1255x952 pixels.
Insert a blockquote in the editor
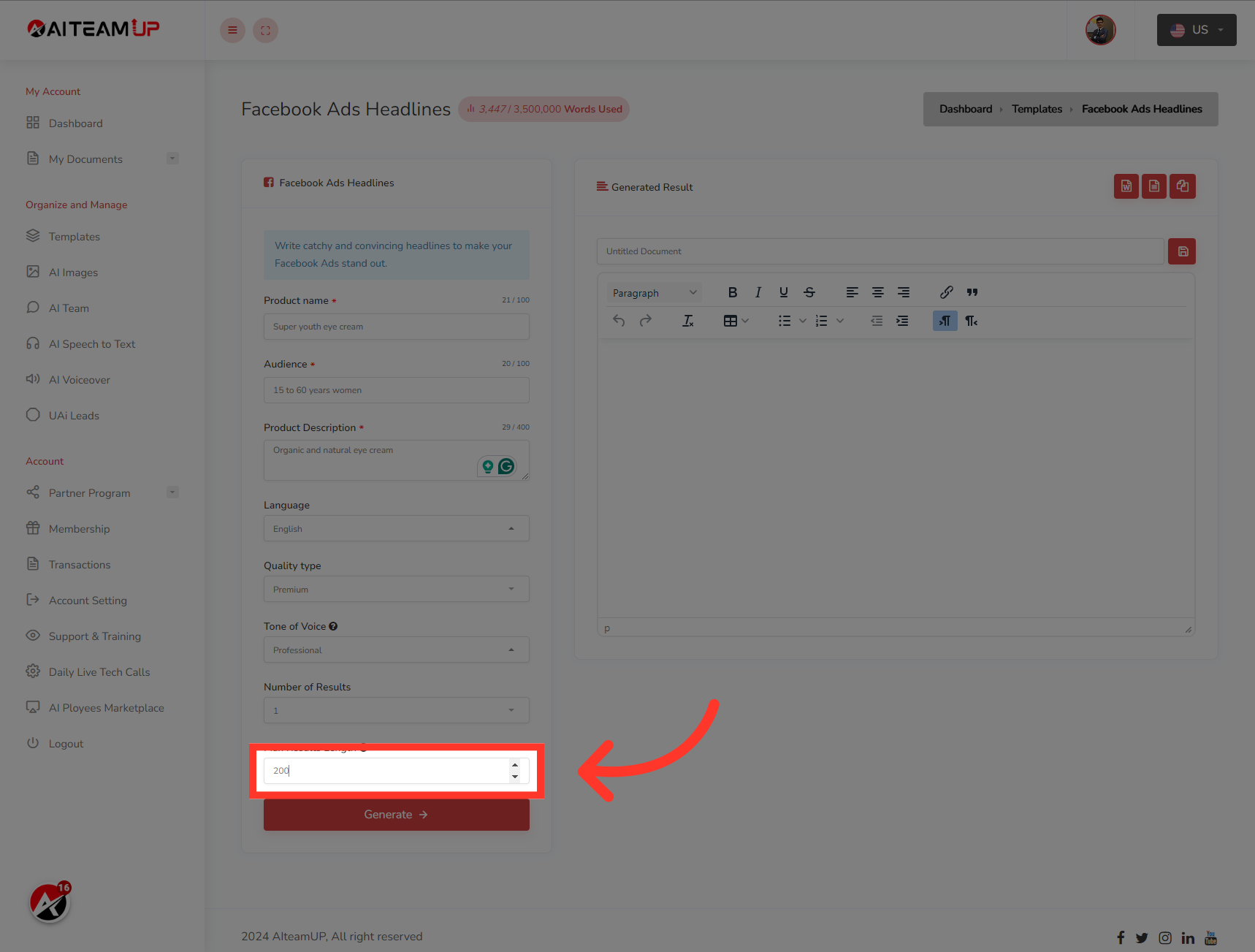(x=972, y=292)
